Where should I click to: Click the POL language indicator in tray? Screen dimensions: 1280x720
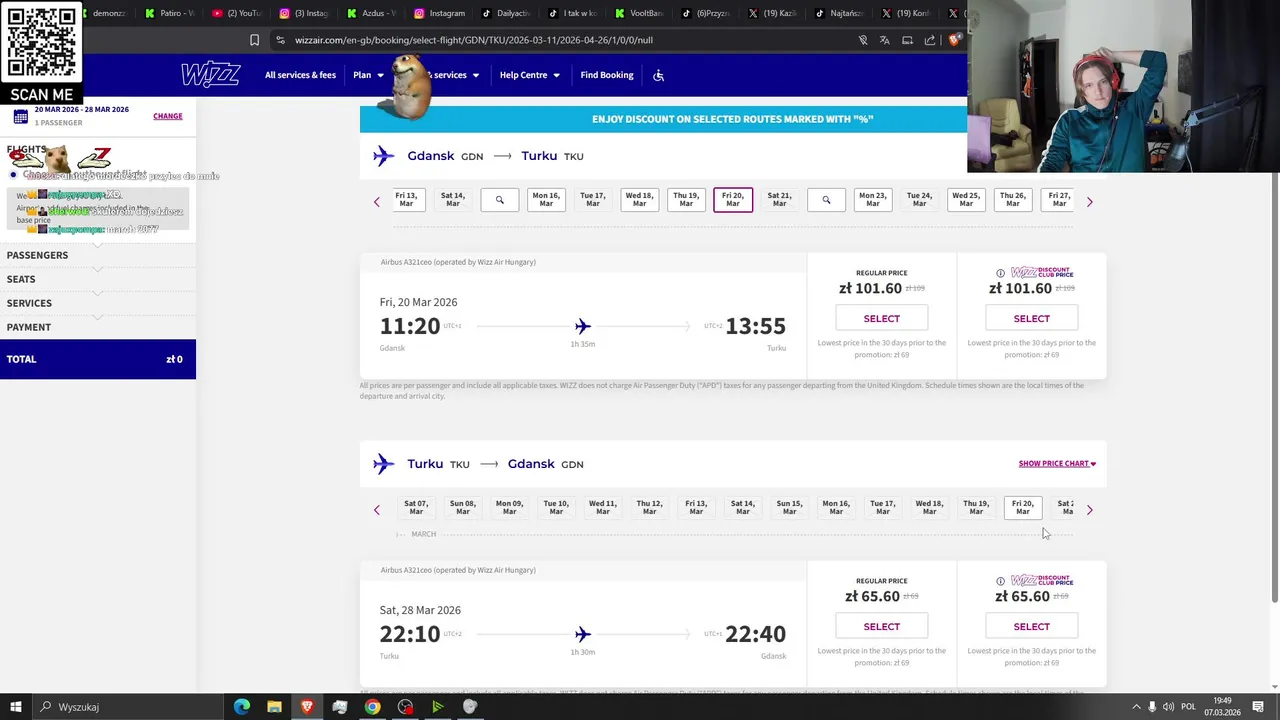1188,707
